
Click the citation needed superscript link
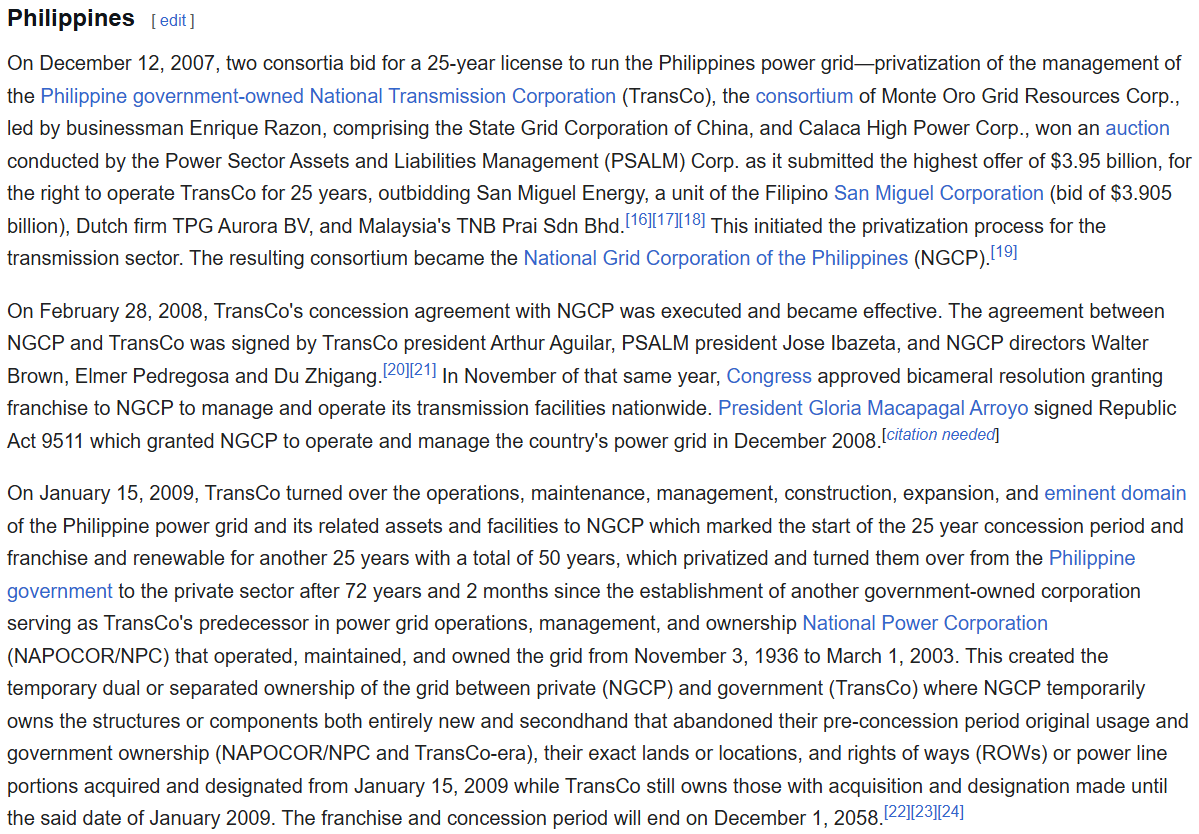click(941, 435)
